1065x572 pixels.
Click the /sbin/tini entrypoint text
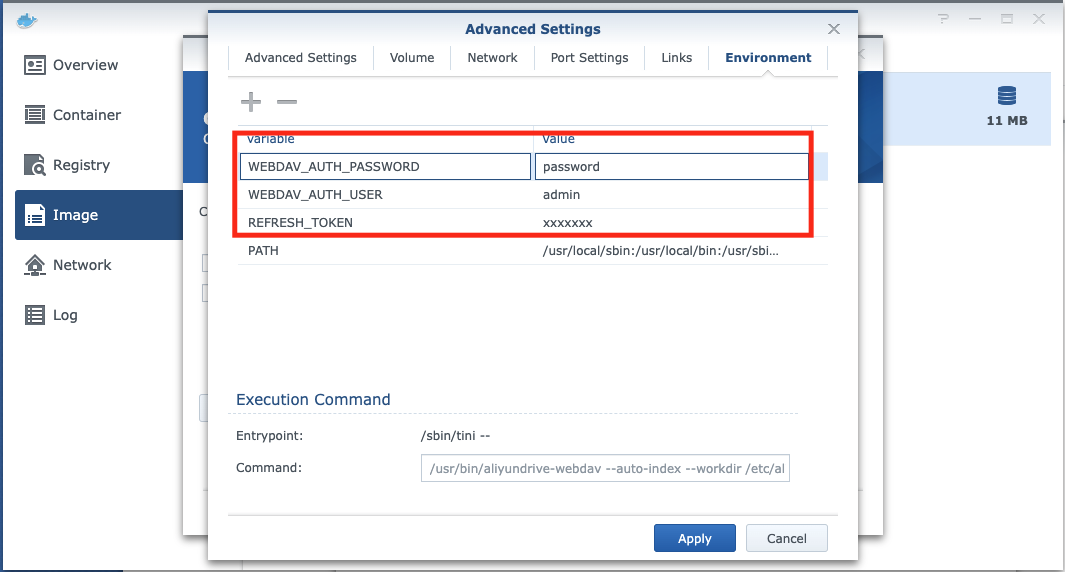(x=455, y=436)
